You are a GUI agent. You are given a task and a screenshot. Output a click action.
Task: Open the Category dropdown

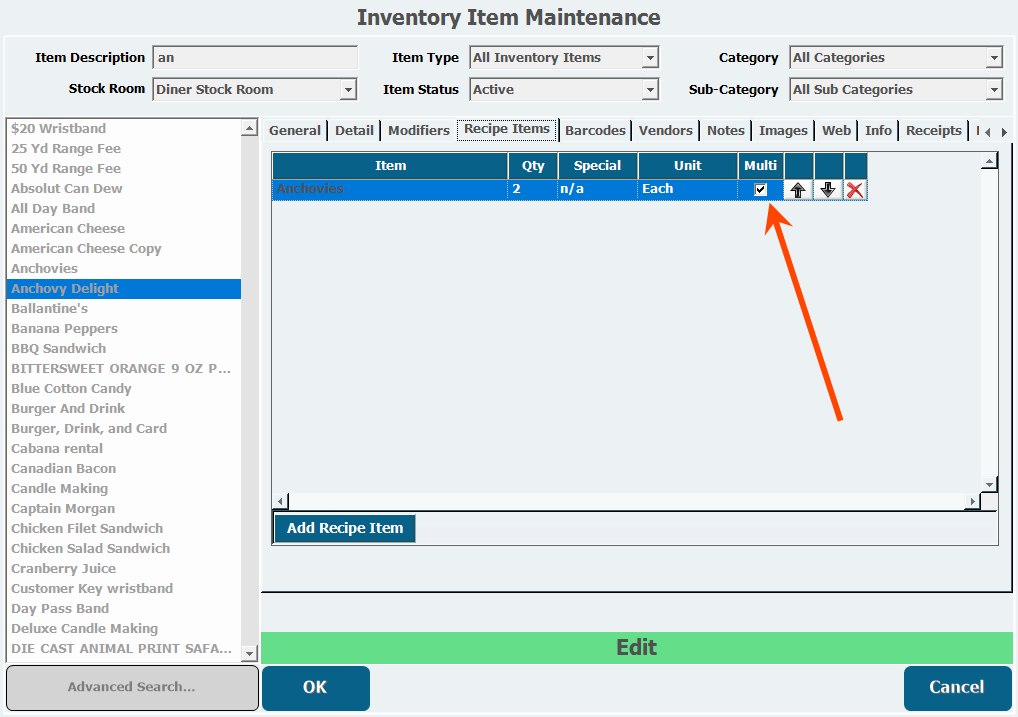coord(993,58)
